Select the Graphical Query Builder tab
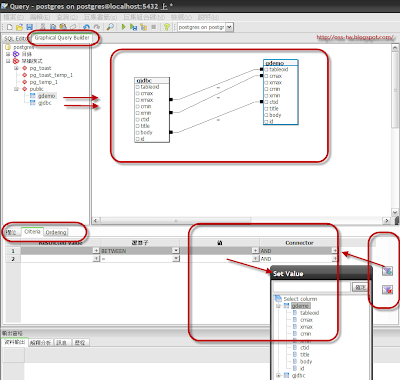Screen dimensions: 400x380 (62, 38)
